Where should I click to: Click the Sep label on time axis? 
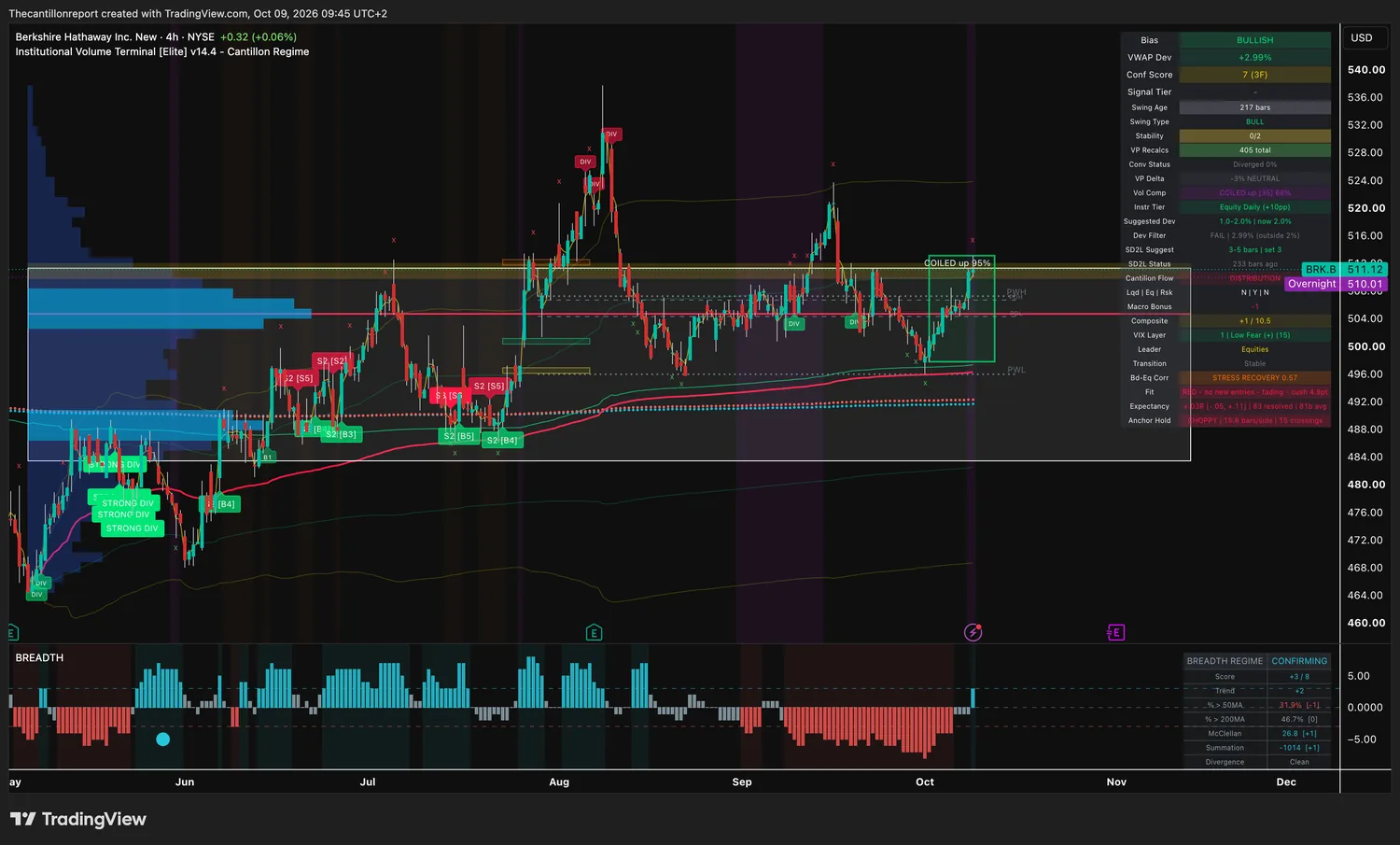[742, 782]
